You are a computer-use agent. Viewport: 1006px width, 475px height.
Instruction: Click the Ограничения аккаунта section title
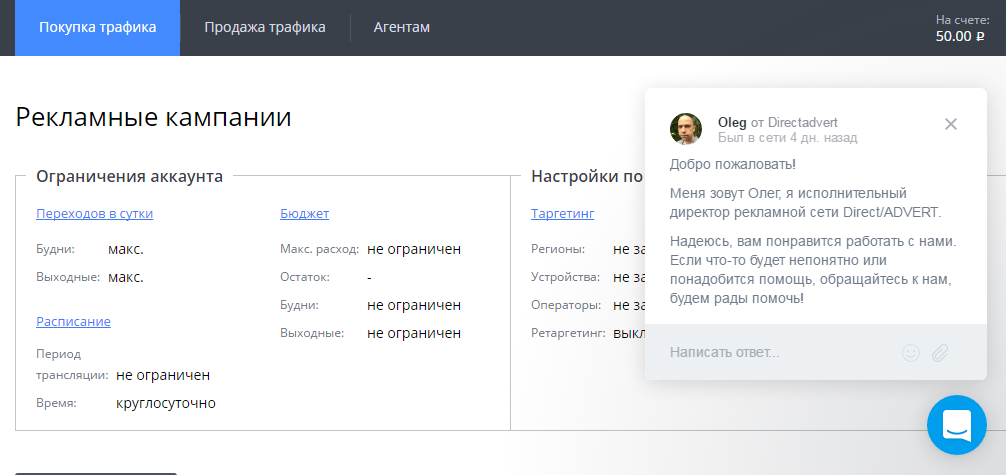click(130, 177)
